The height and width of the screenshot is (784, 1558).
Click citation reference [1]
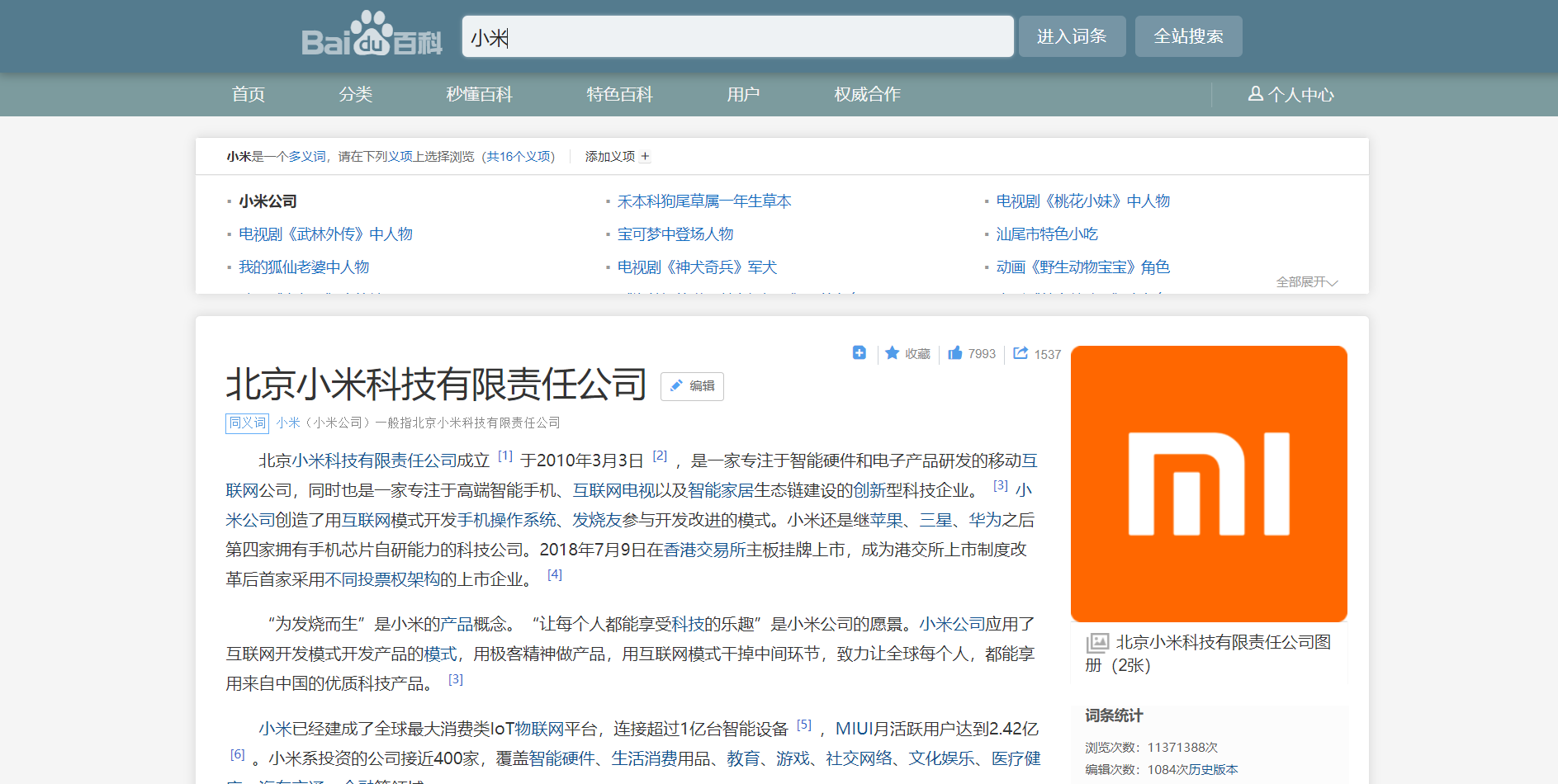505,456
